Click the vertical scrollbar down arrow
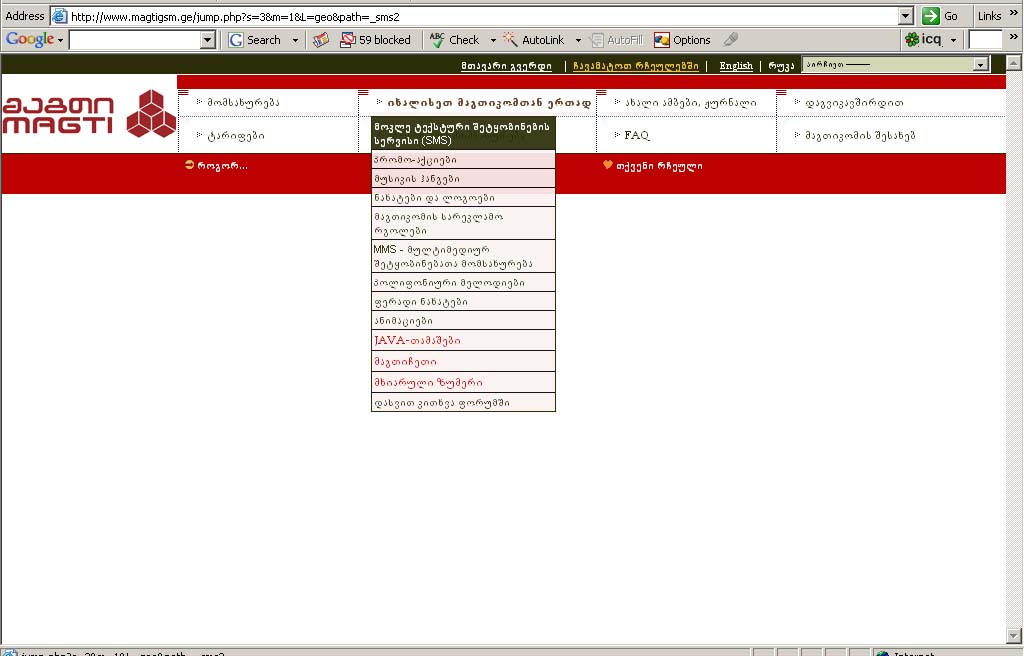Viewport: 1024px width, 656px height. [1014, 637]
